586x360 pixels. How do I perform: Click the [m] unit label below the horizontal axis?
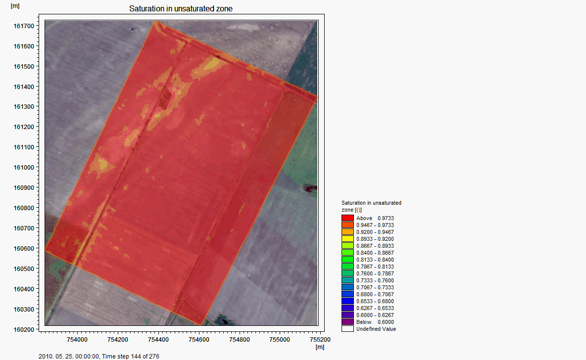click(x=320, y=347)
